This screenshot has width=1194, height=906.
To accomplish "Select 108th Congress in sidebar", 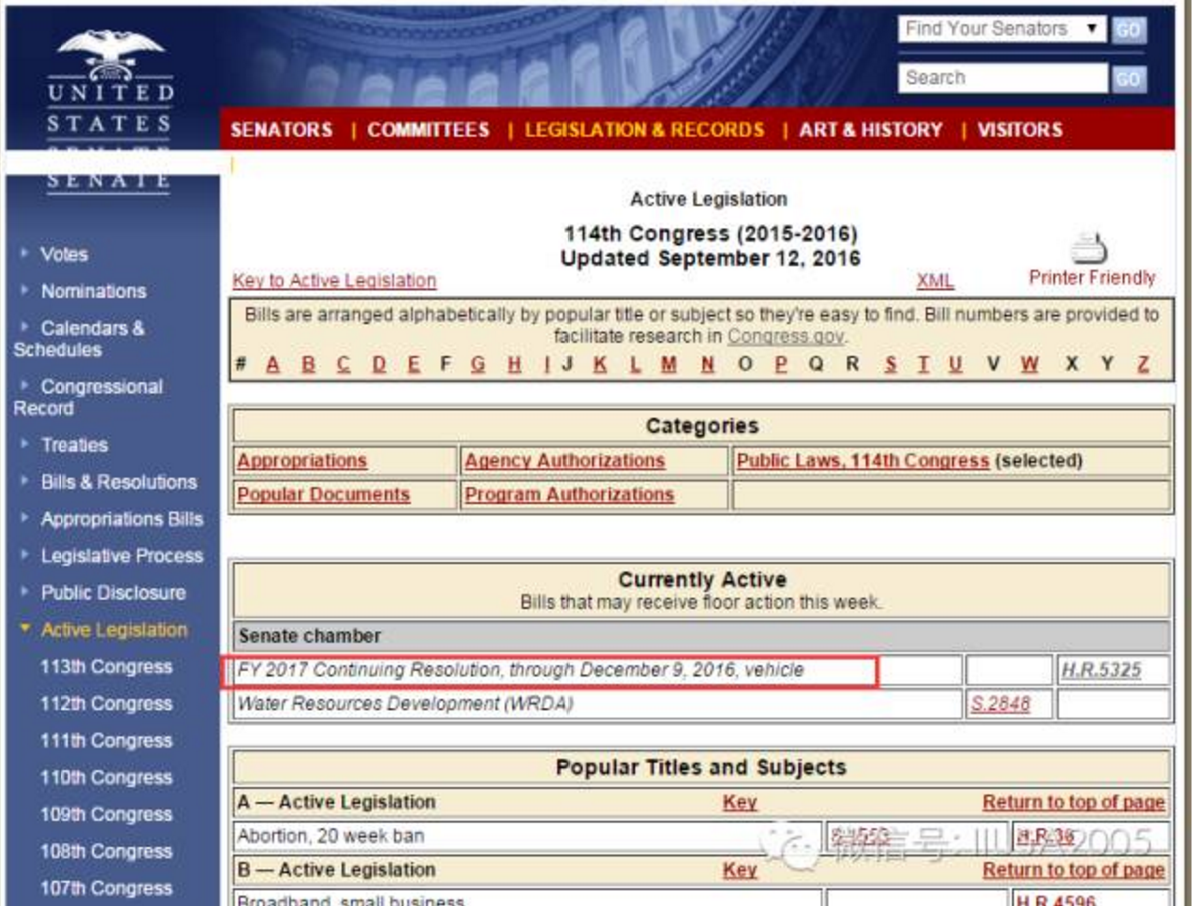I will tap(106, 851).
